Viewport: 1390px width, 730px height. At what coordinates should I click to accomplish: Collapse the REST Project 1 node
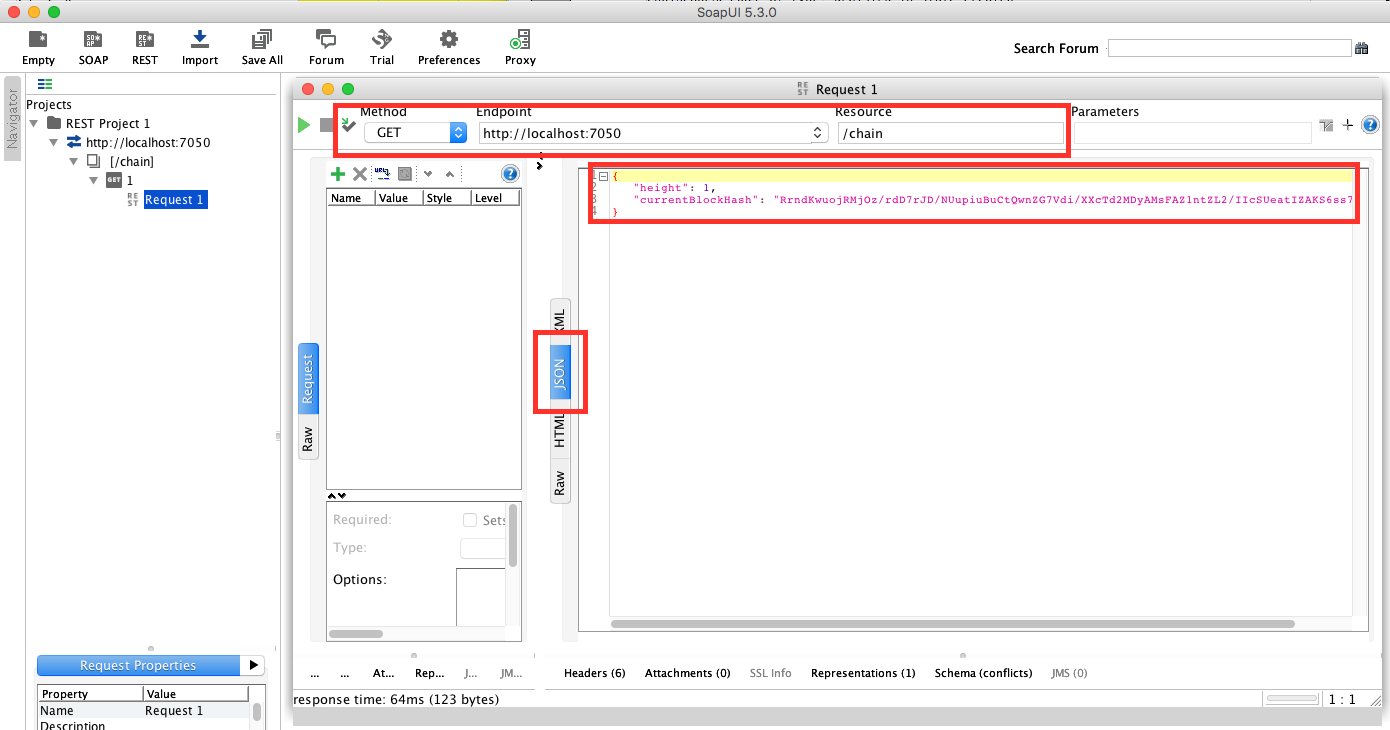tap(35, 123)
